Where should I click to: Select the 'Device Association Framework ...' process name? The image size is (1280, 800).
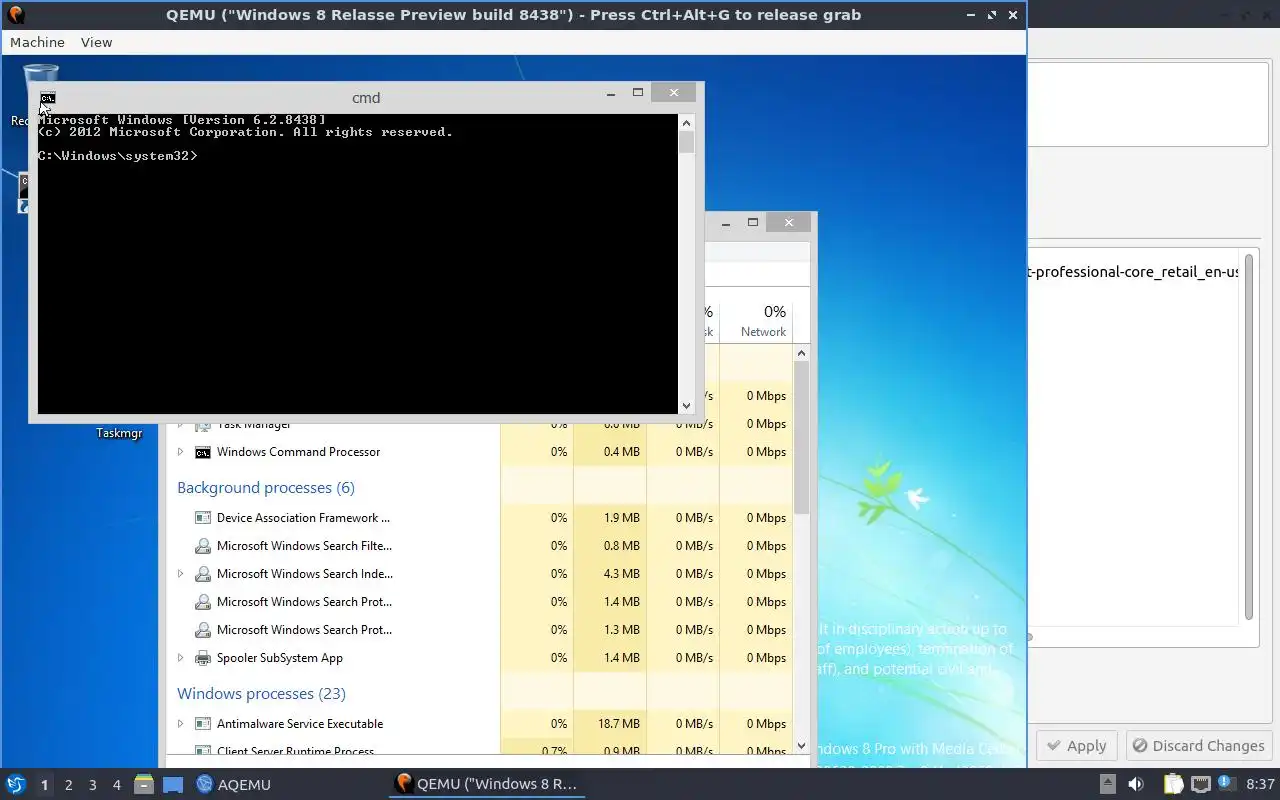coord(303,518)
